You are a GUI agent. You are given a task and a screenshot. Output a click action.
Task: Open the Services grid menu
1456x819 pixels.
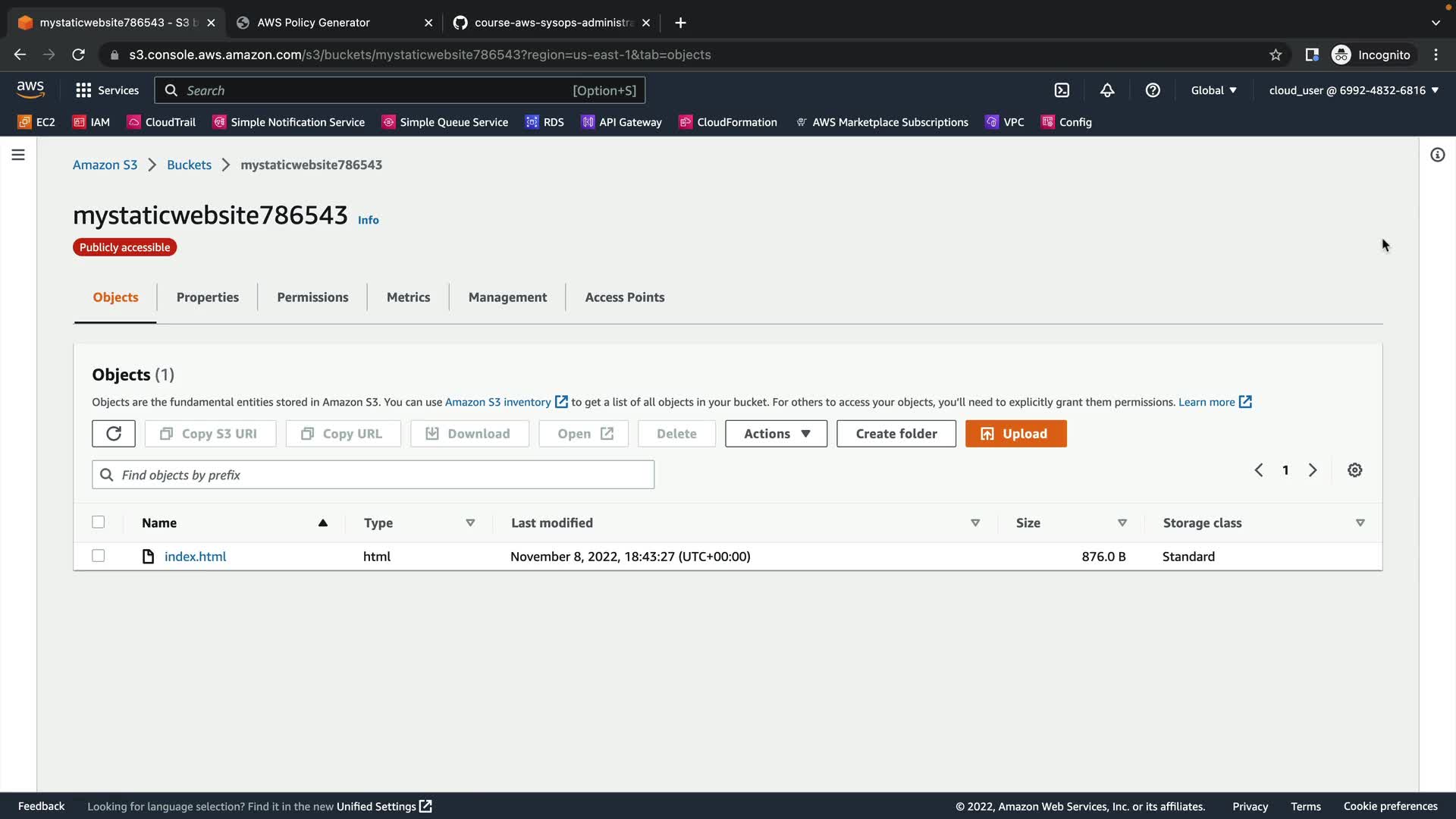click(107, 90)
